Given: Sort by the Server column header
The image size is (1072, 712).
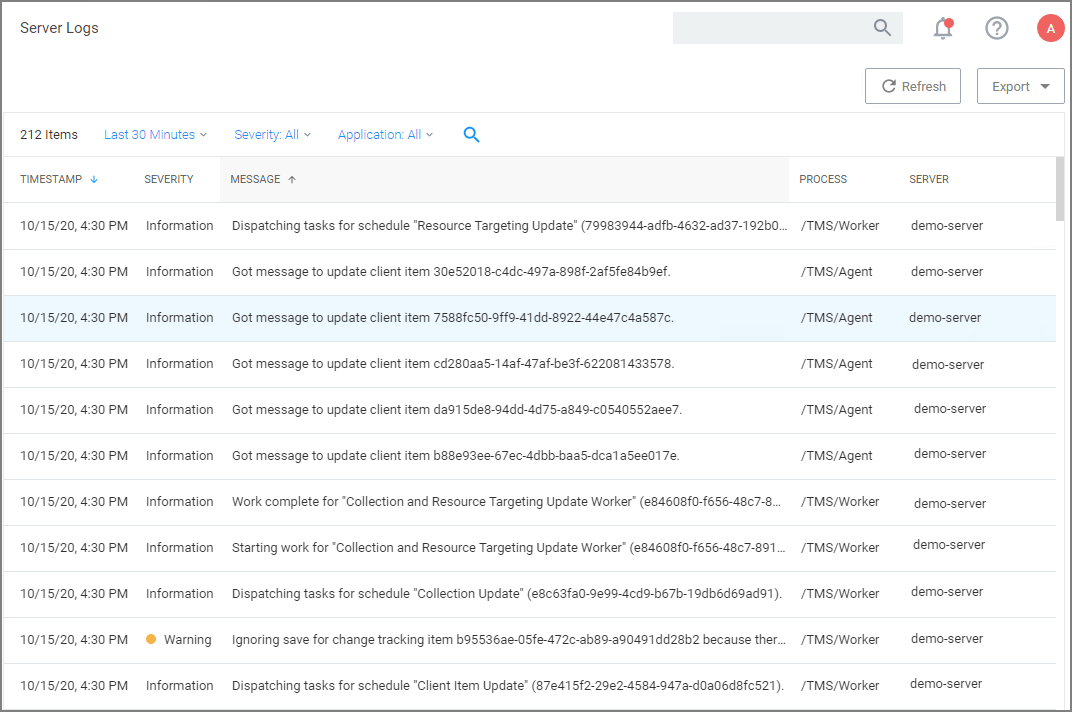Looking at the screenshot, I should 929,180.
